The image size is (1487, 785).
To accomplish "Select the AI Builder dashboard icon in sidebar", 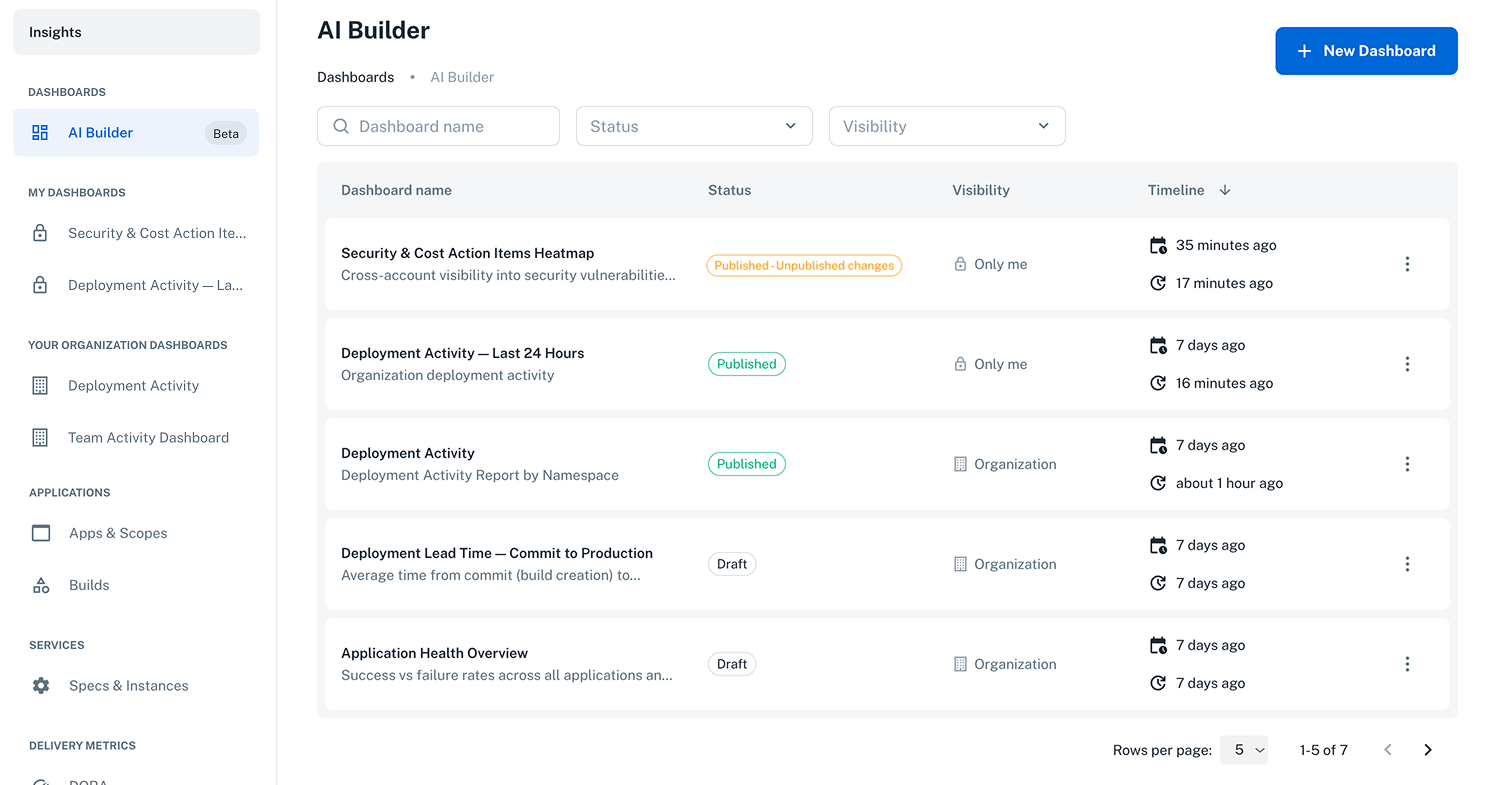I will [x=40, y=132].
